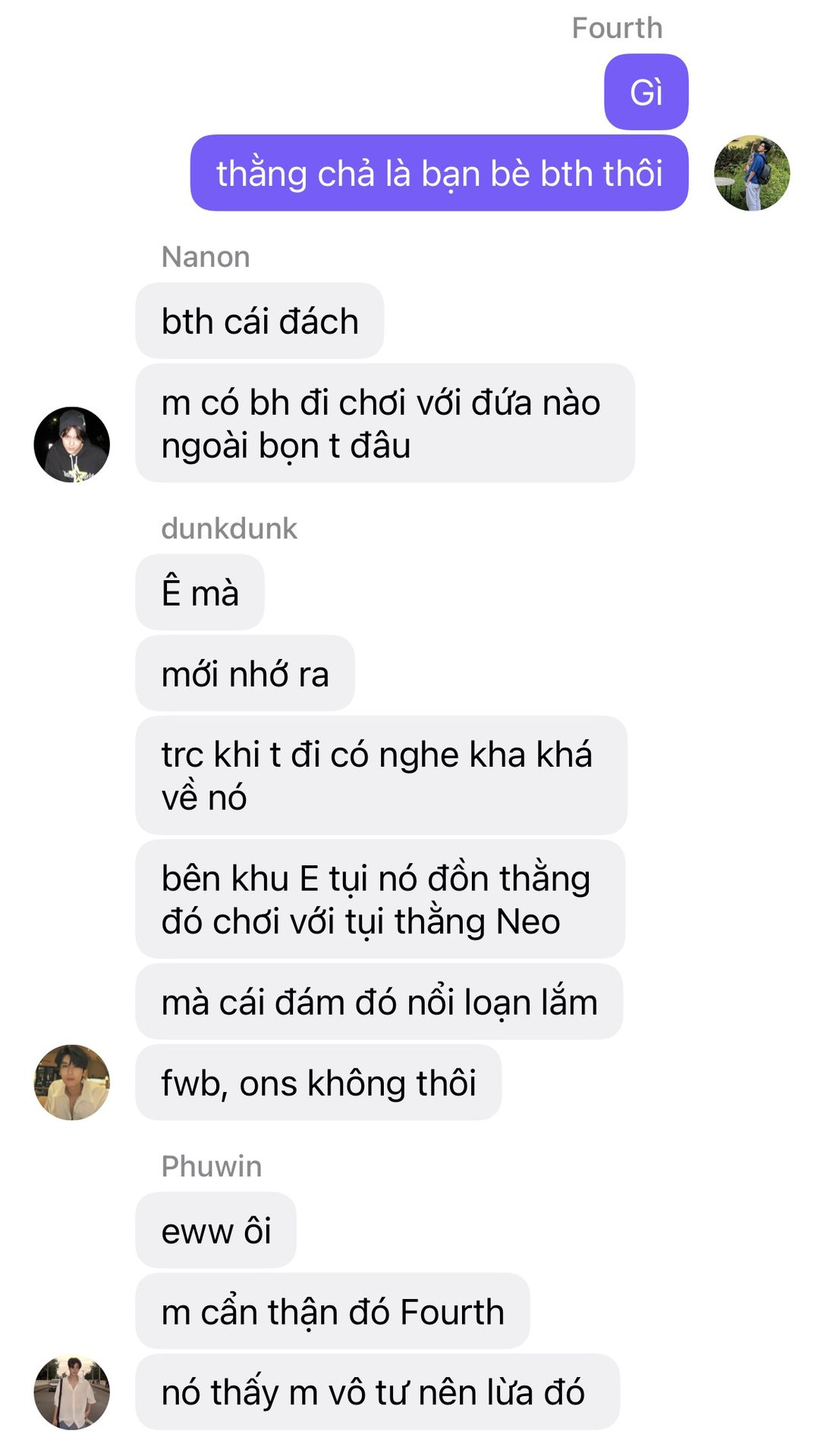Tap the "fwb, ons không thôi" message
This screenshot has height=1456, width=824.
click(x=319, y=1082)
